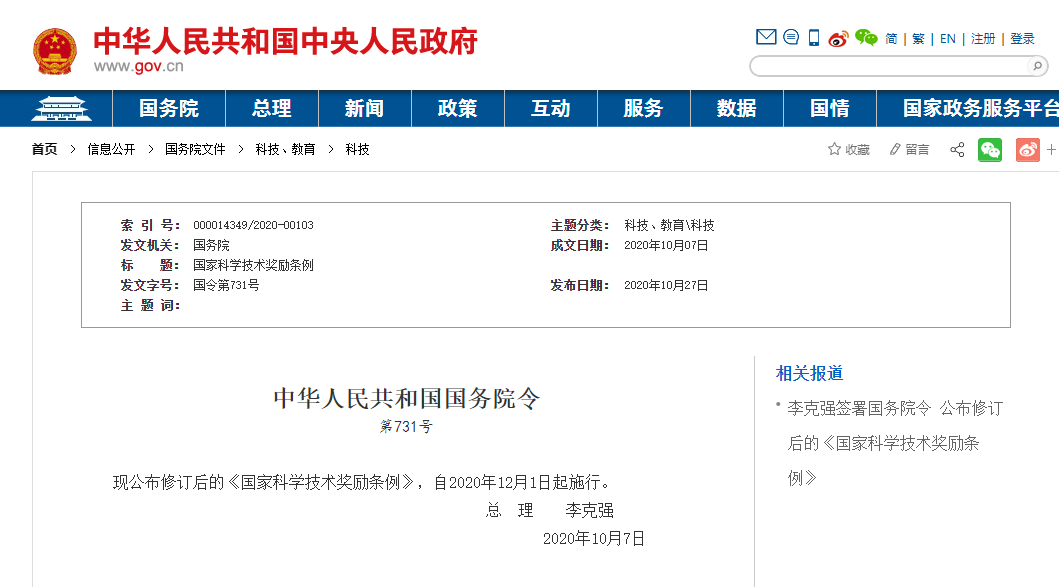Image resolution: width=1059 pixels, height=587 pixels.
Task: Open the chat bubble message icon
Action: click(x=791, y=38)
